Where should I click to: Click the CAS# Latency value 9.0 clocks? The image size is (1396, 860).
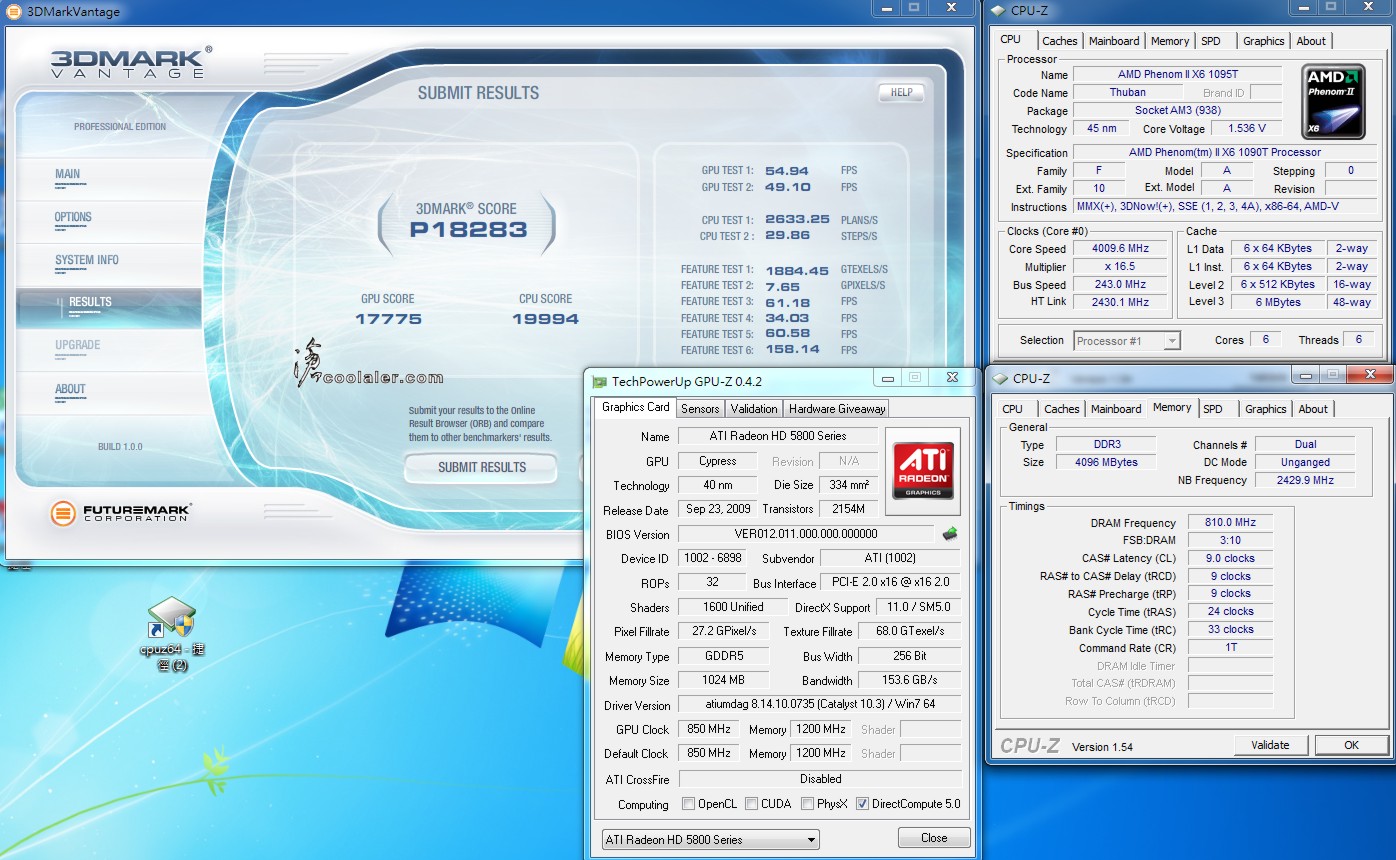pos(1230,559)
